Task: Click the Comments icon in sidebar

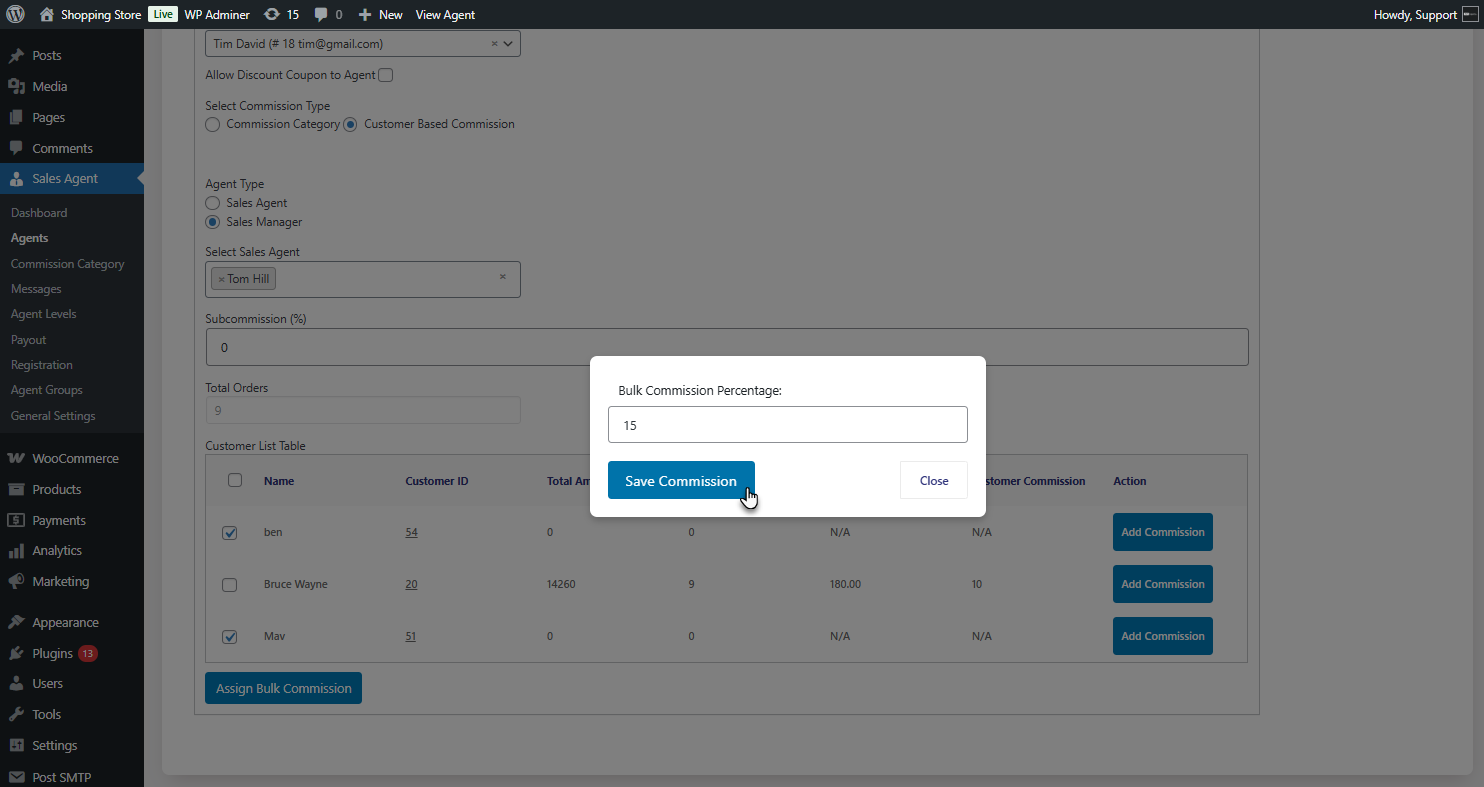Action: (16, 148)
